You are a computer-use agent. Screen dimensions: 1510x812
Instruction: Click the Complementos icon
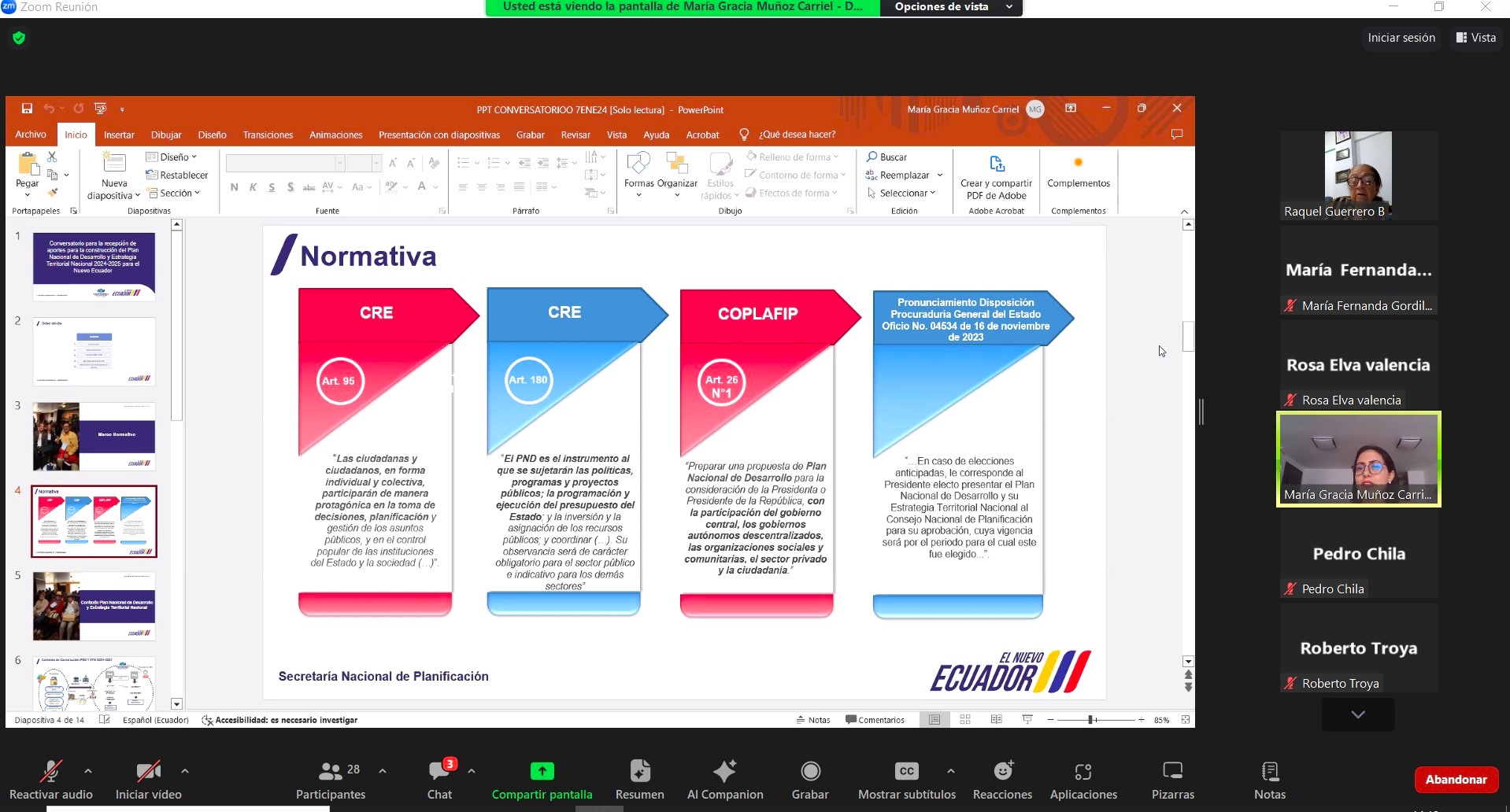[1079, 163]
